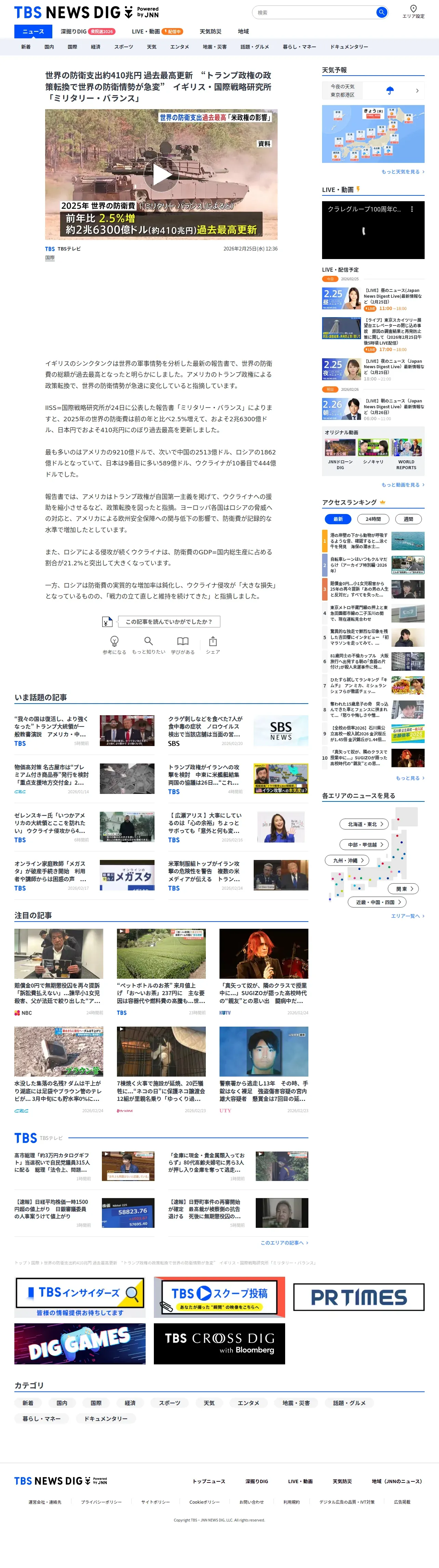Open the 中部・甲信越 area button
The width and height of the screenshot is (439, 1568).
pos(364,845)
